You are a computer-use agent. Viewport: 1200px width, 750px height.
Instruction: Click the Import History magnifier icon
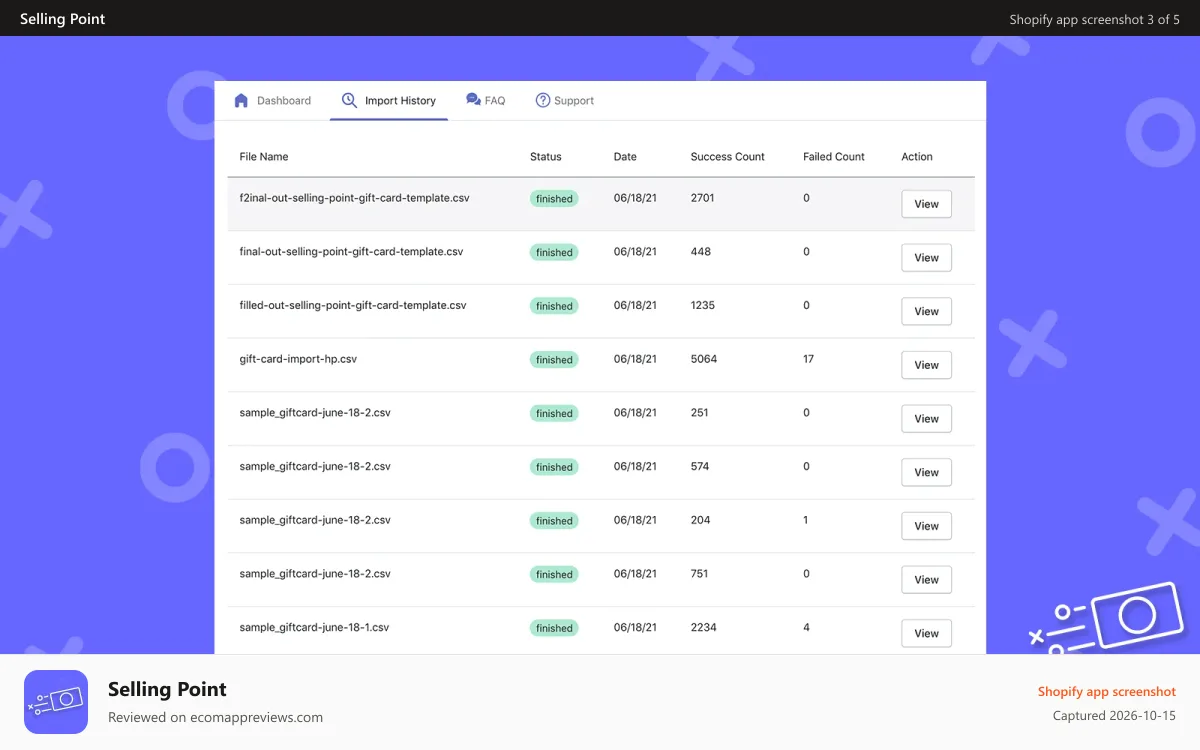tap(349, 100)
